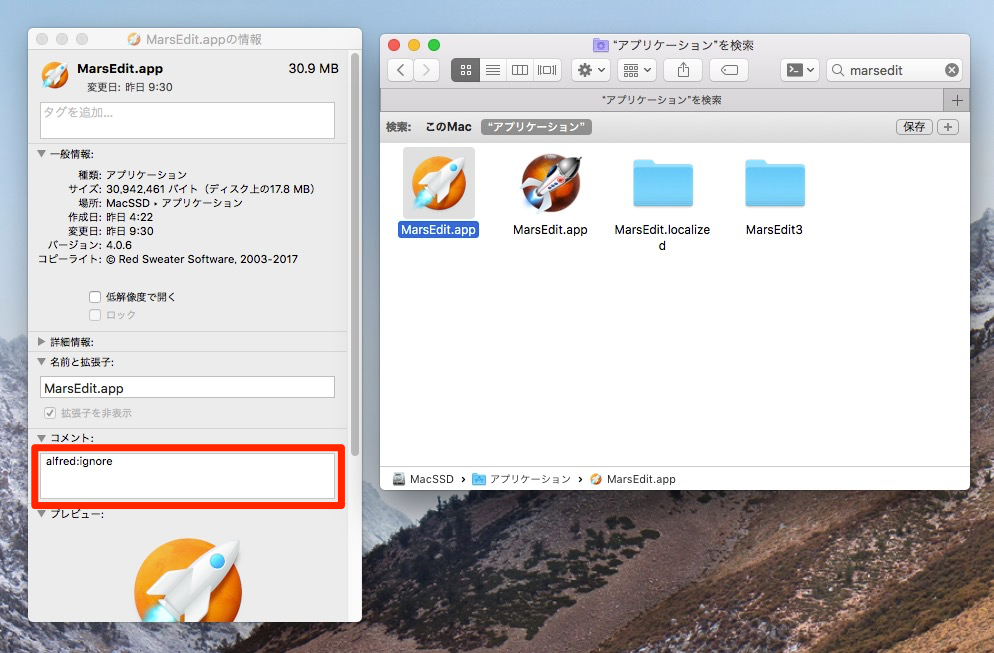Collapse the コメント section
The width and height of the screenshot is (994, 653).
[41, 438]
